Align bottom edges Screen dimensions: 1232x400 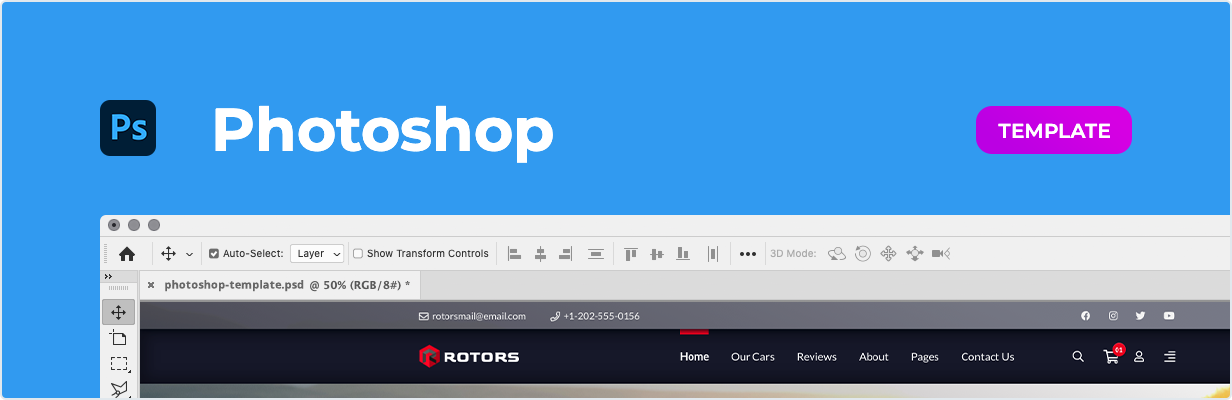pyautogui.click(x=683, y=254)
